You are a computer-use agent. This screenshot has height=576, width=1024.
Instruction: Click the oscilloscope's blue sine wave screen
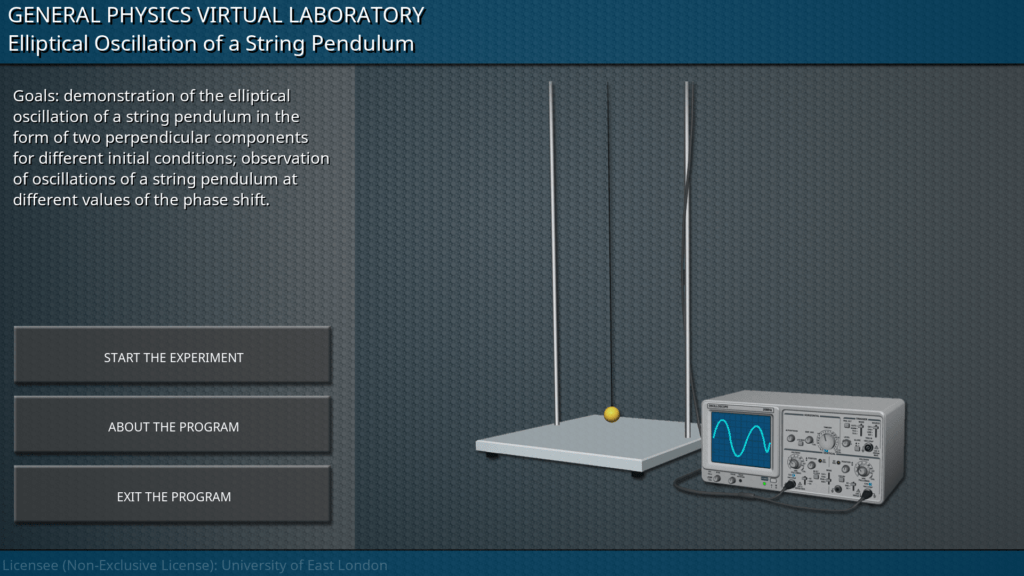(741, 440)
